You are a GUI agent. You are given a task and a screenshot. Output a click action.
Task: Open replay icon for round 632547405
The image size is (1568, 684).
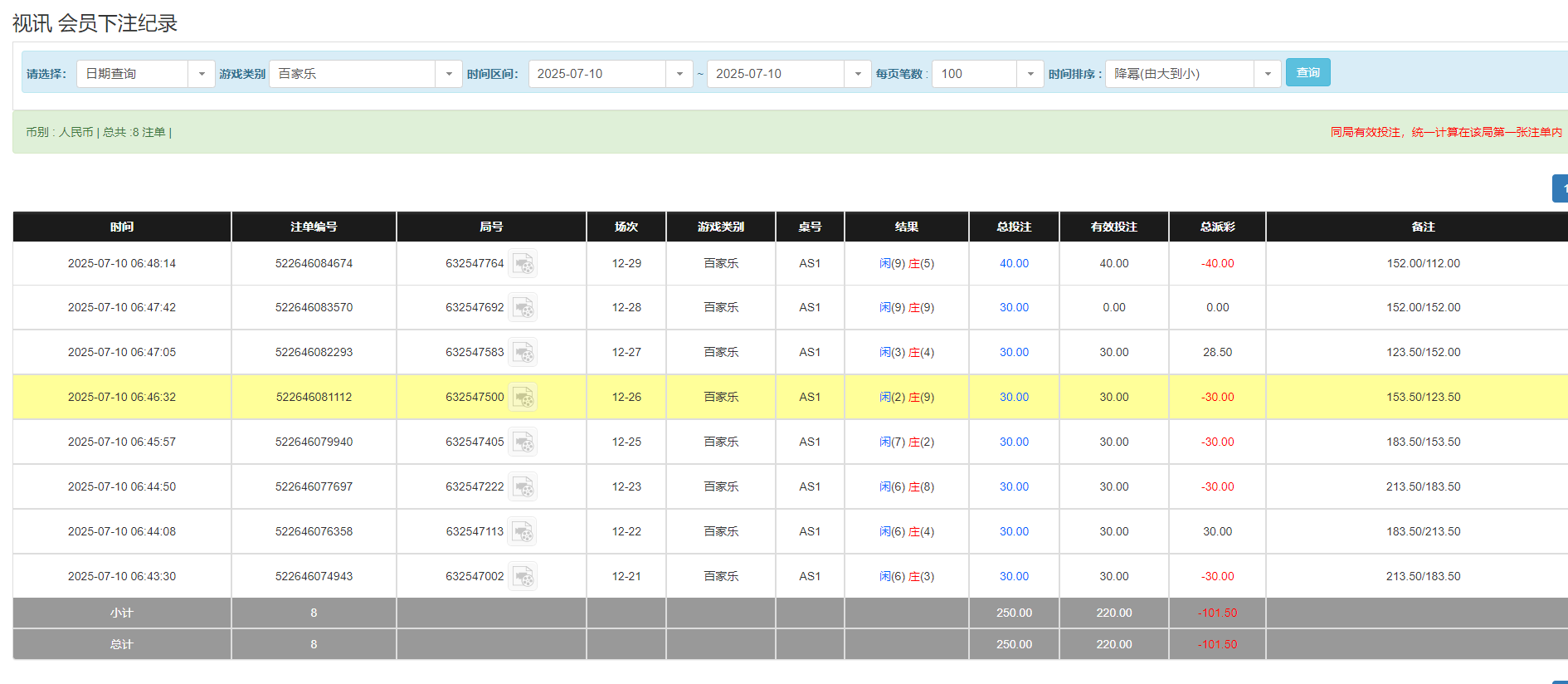tap(523, 442)
